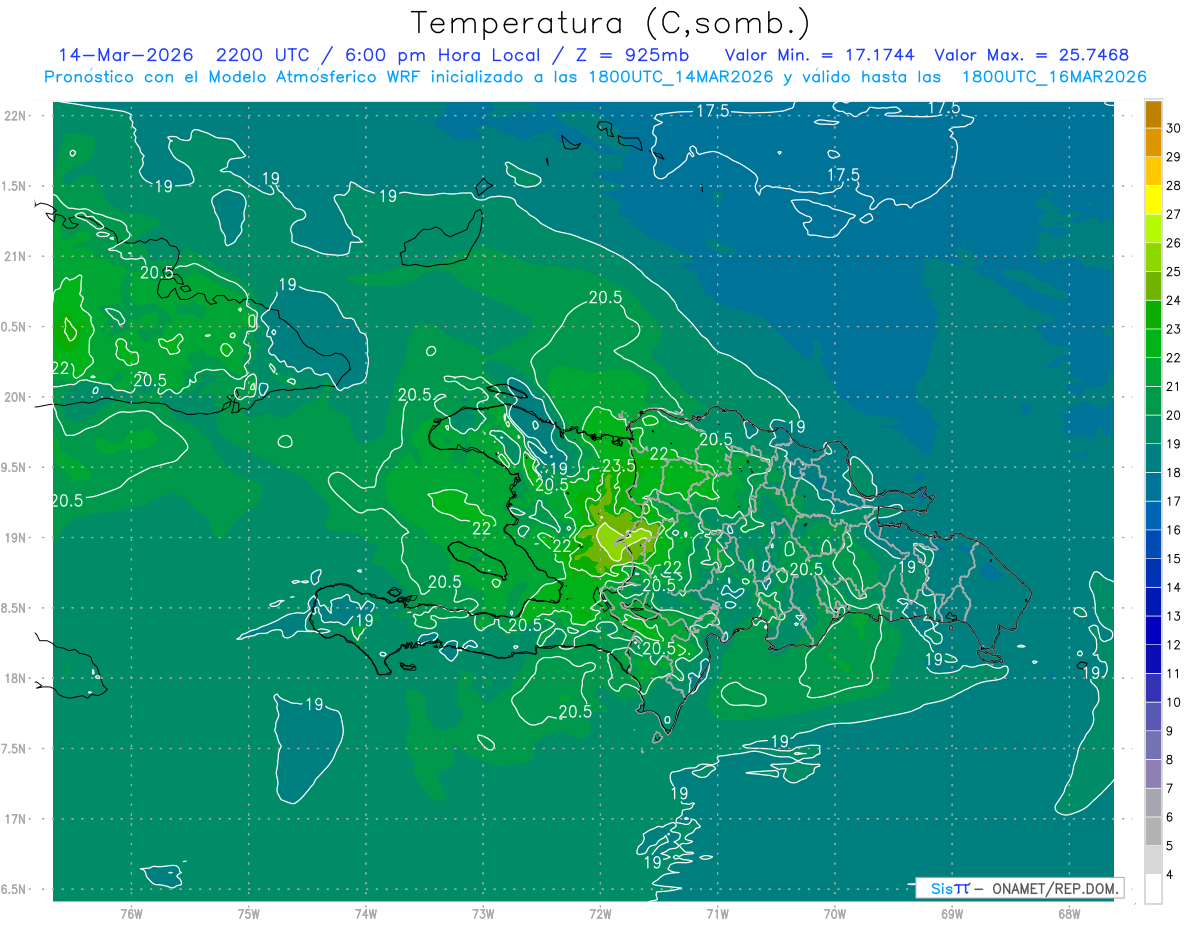Image resolution: width=1200 pixels, height=927 pixels.
Task: Click longitude axis label '73W'
Action: pyautogui.click(x=483, y=914)
